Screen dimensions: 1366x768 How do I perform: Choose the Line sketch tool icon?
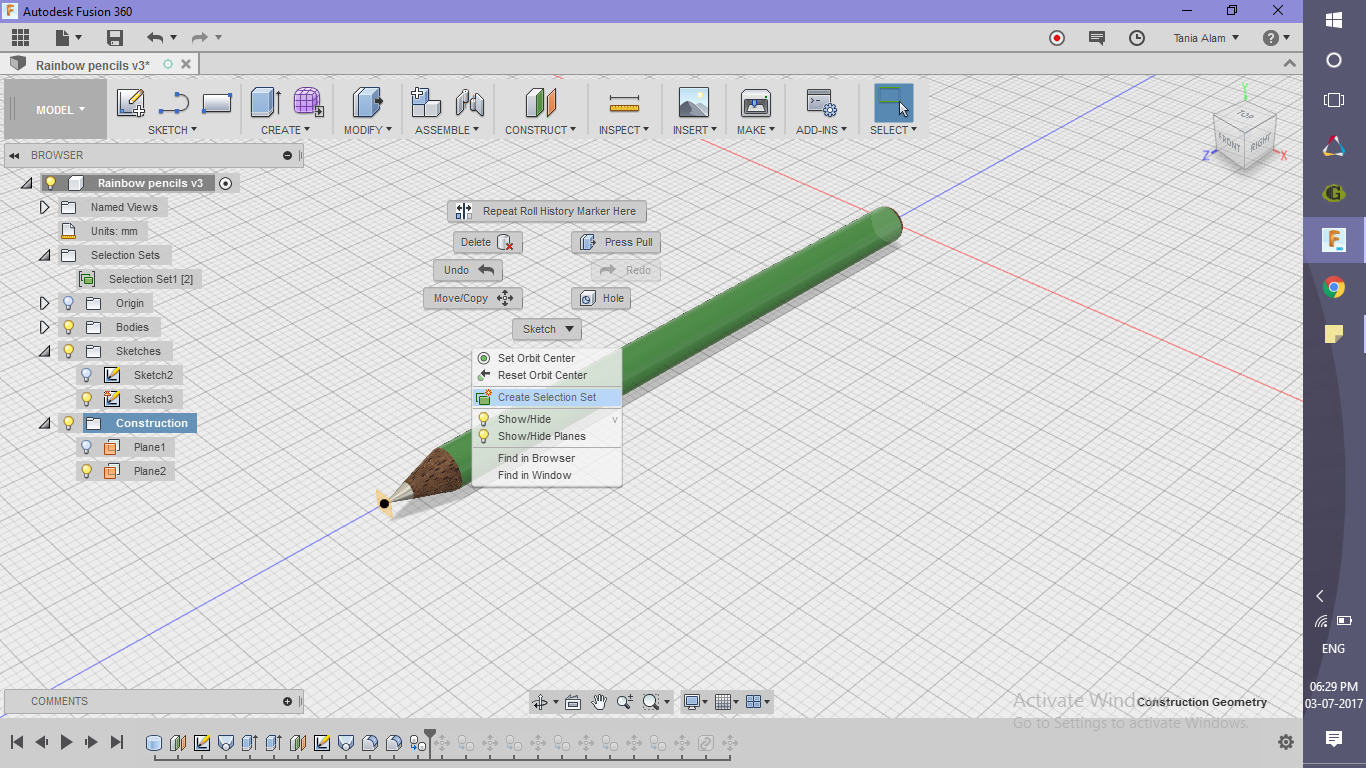(174, 103)
